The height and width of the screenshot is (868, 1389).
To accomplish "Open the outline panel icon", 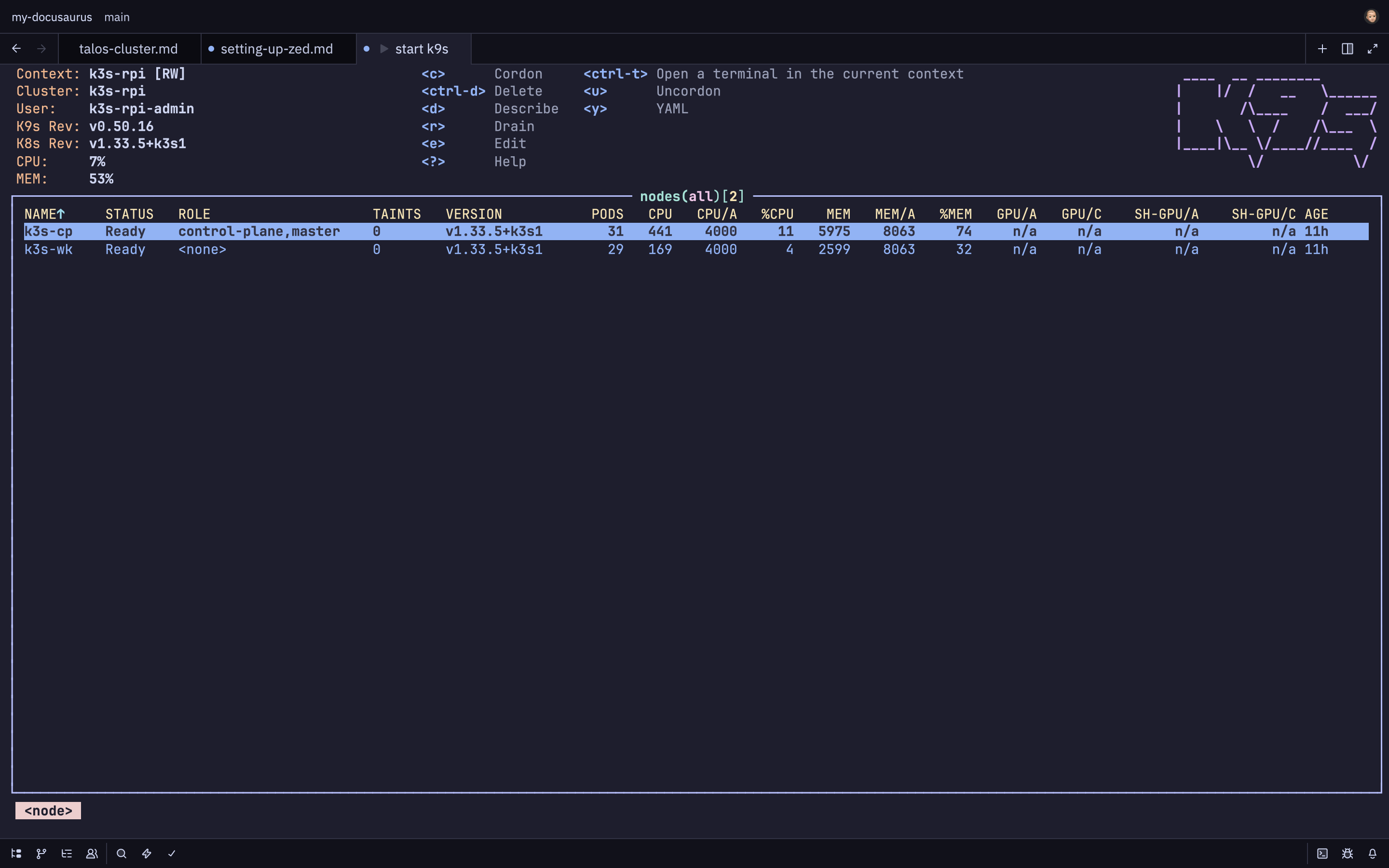I will (67, 854).
